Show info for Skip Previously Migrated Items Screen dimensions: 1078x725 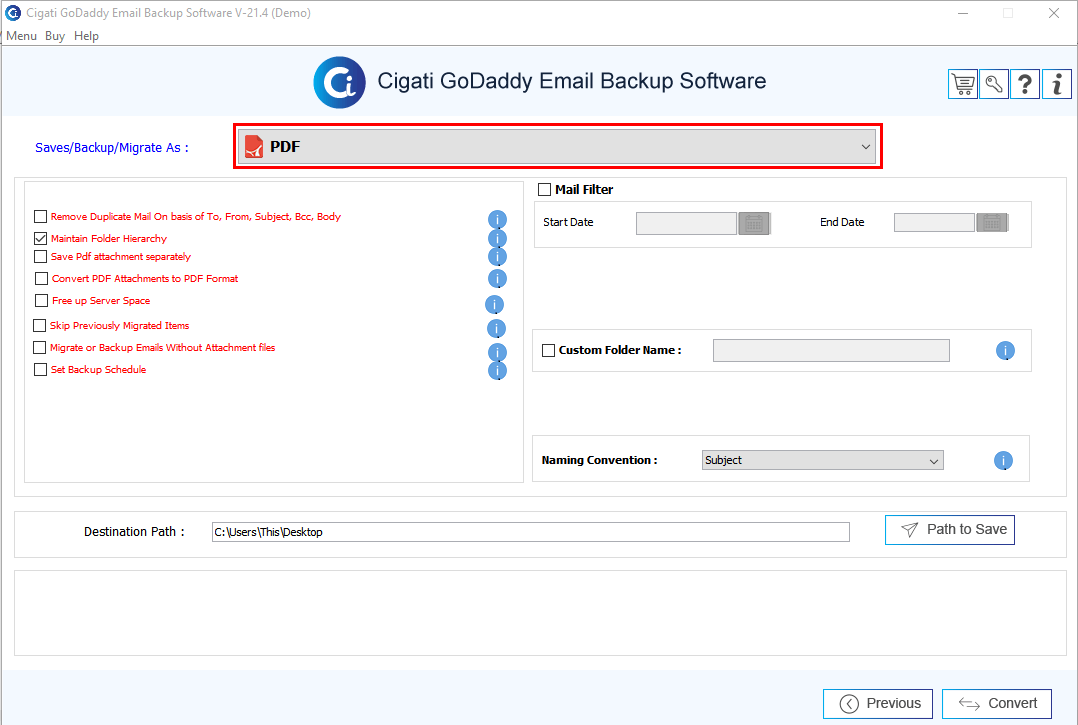tap(496, 328)
